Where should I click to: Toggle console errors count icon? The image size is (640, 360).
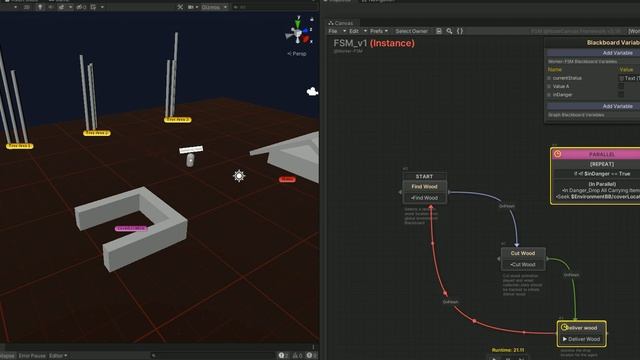tap(311, 356)
